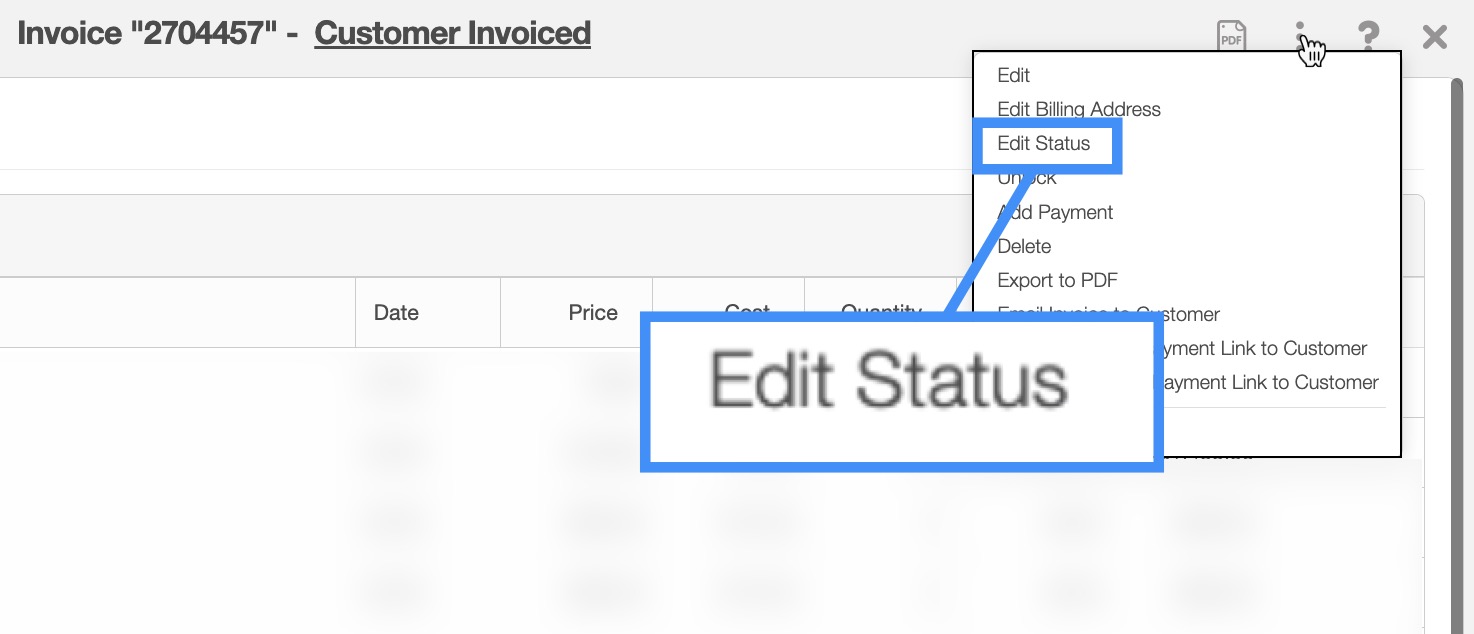
Task: Click the Price column header
Action: coord(593,313)
